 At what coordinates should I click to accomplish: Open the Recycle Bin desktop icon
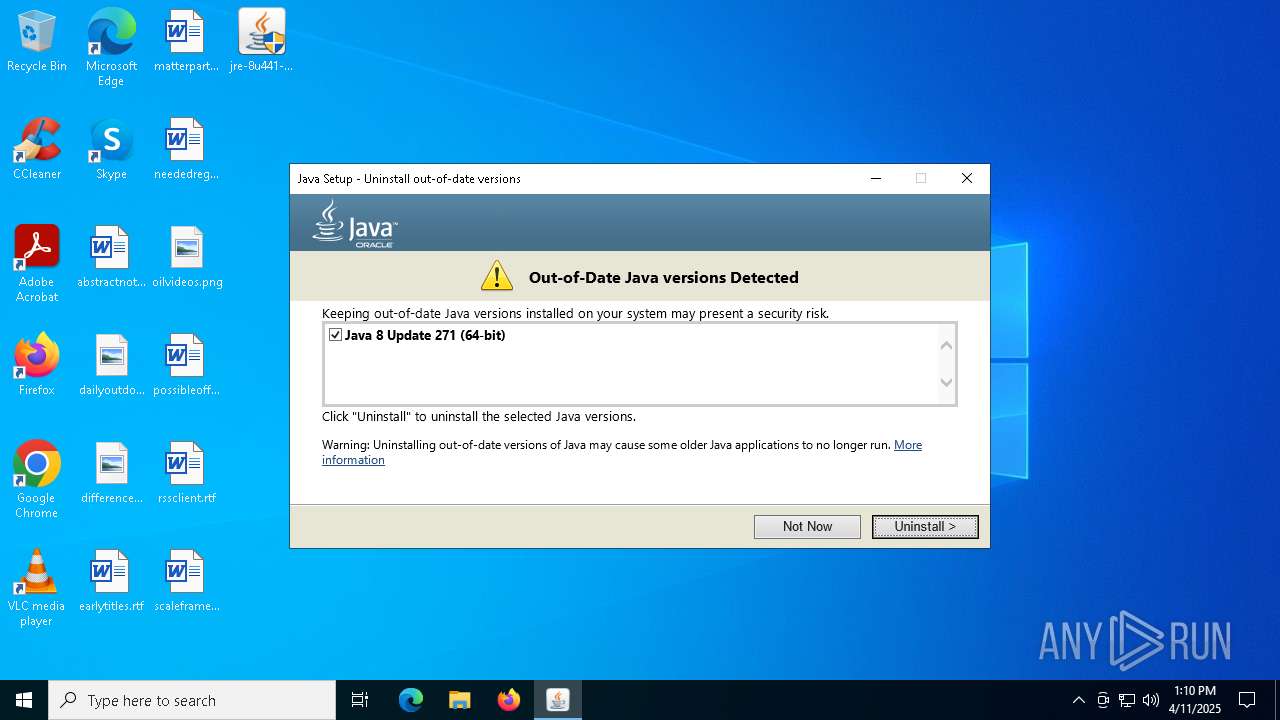point(37,42)
